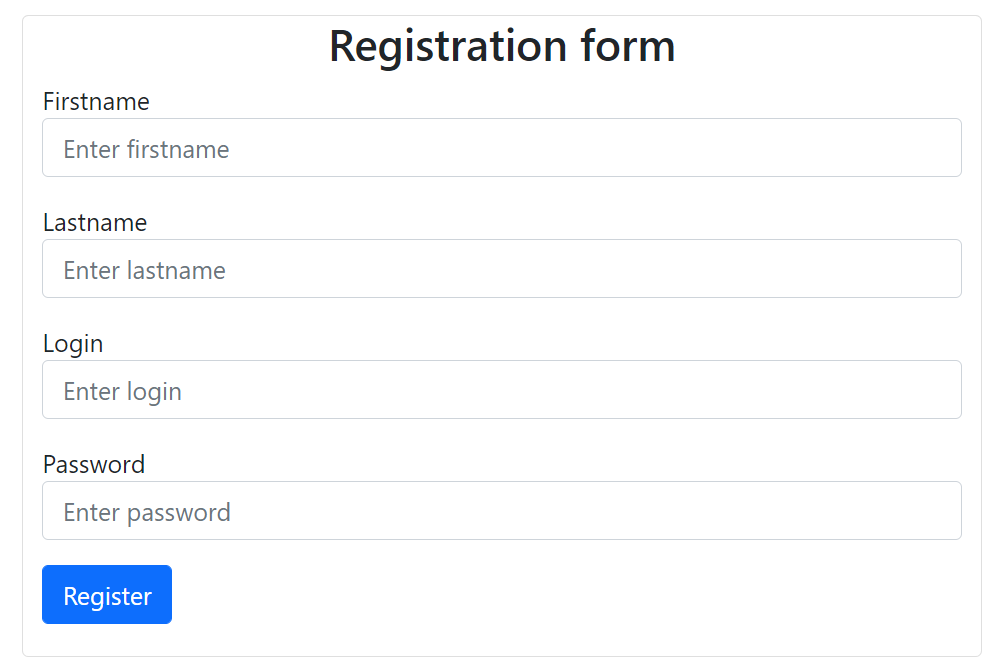
Task: Click the Registration form heading
Action: (x=502, y=45)
